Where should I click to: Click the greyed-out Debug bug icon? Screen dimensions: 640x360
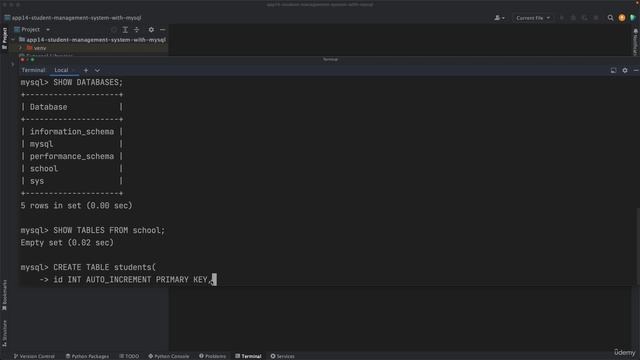(x=573, y=18)
